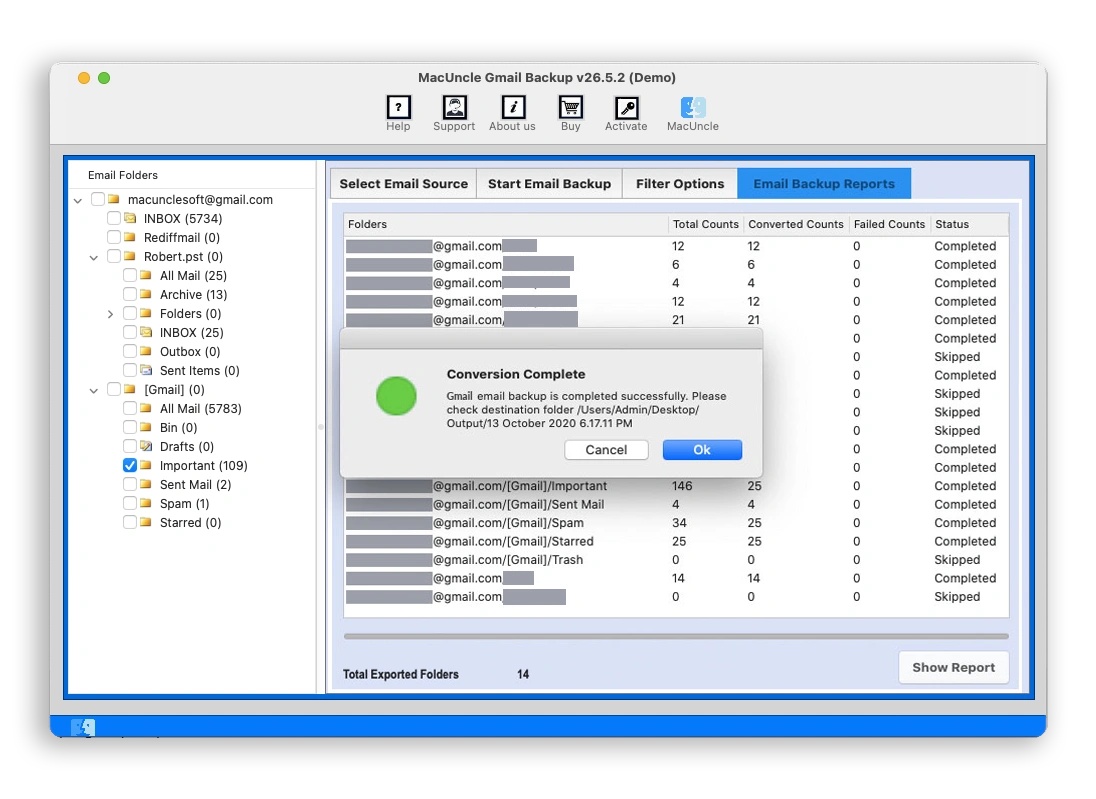Check the Spam (1) checkbox
The height and width of the screenshot is (799, 1096).
(x=130, y=503)
